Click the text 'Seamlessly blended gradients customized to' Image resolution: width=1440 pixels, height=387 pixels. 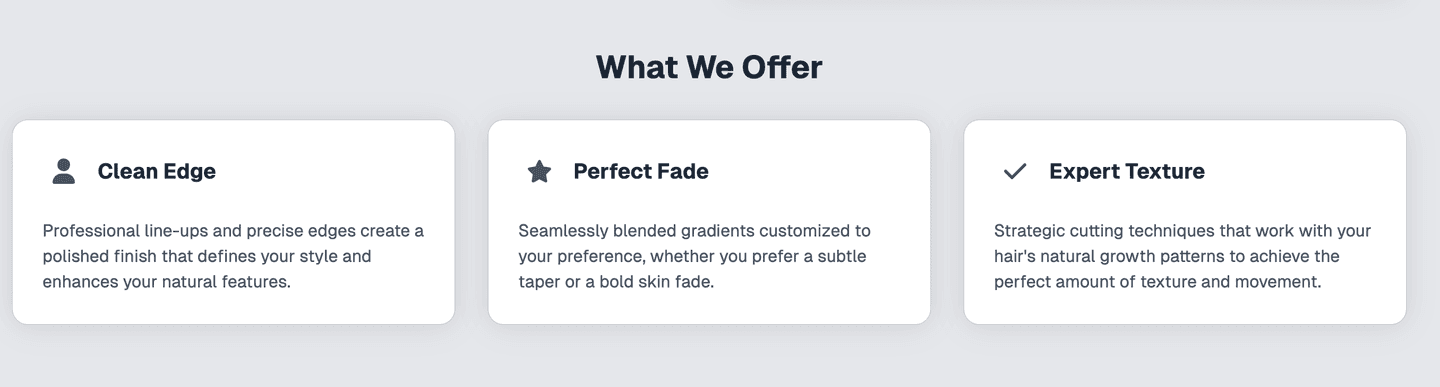(x=695, y=231)
